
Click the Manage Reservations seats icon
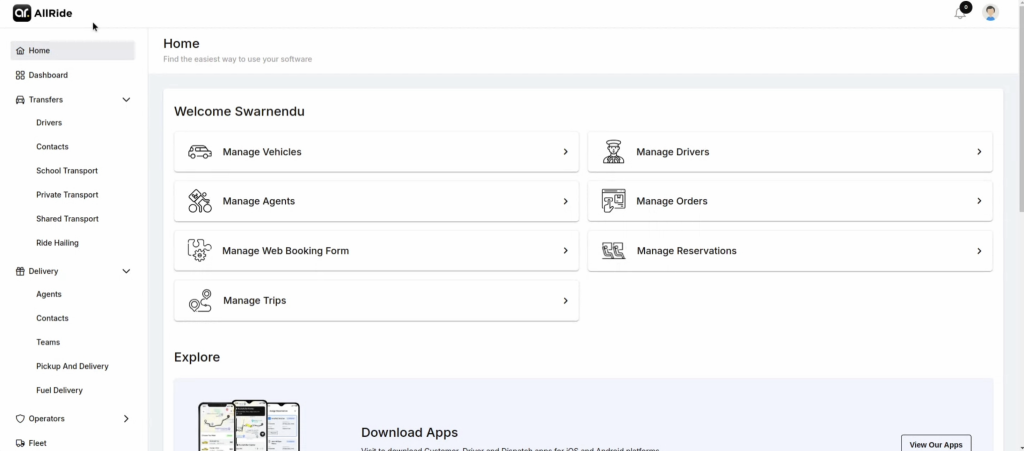pyautogui.click(x=613, y=251)
